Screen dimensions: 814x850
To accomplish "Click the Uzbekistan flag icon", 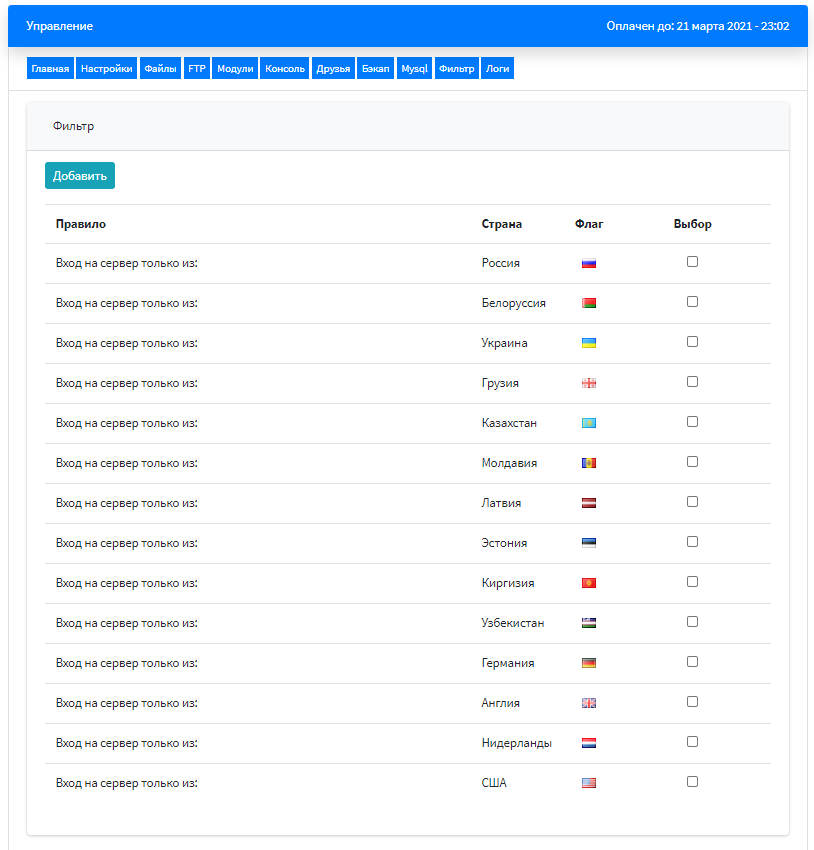I will tap(589, 623).
